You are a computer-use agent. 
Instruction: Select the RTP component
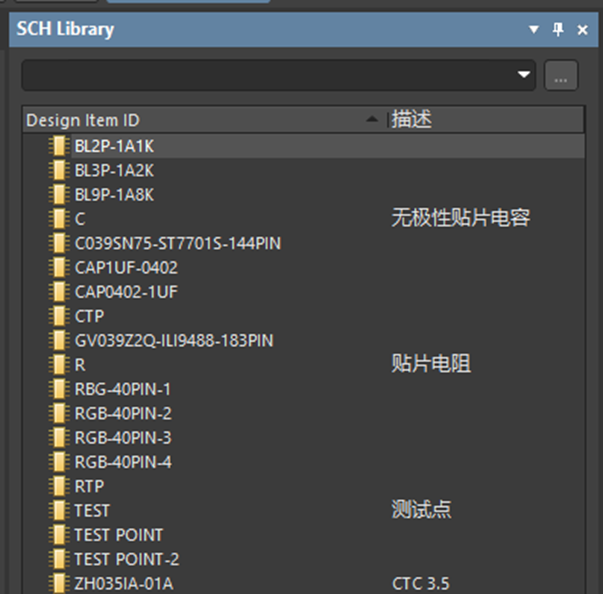coord(89,486)
